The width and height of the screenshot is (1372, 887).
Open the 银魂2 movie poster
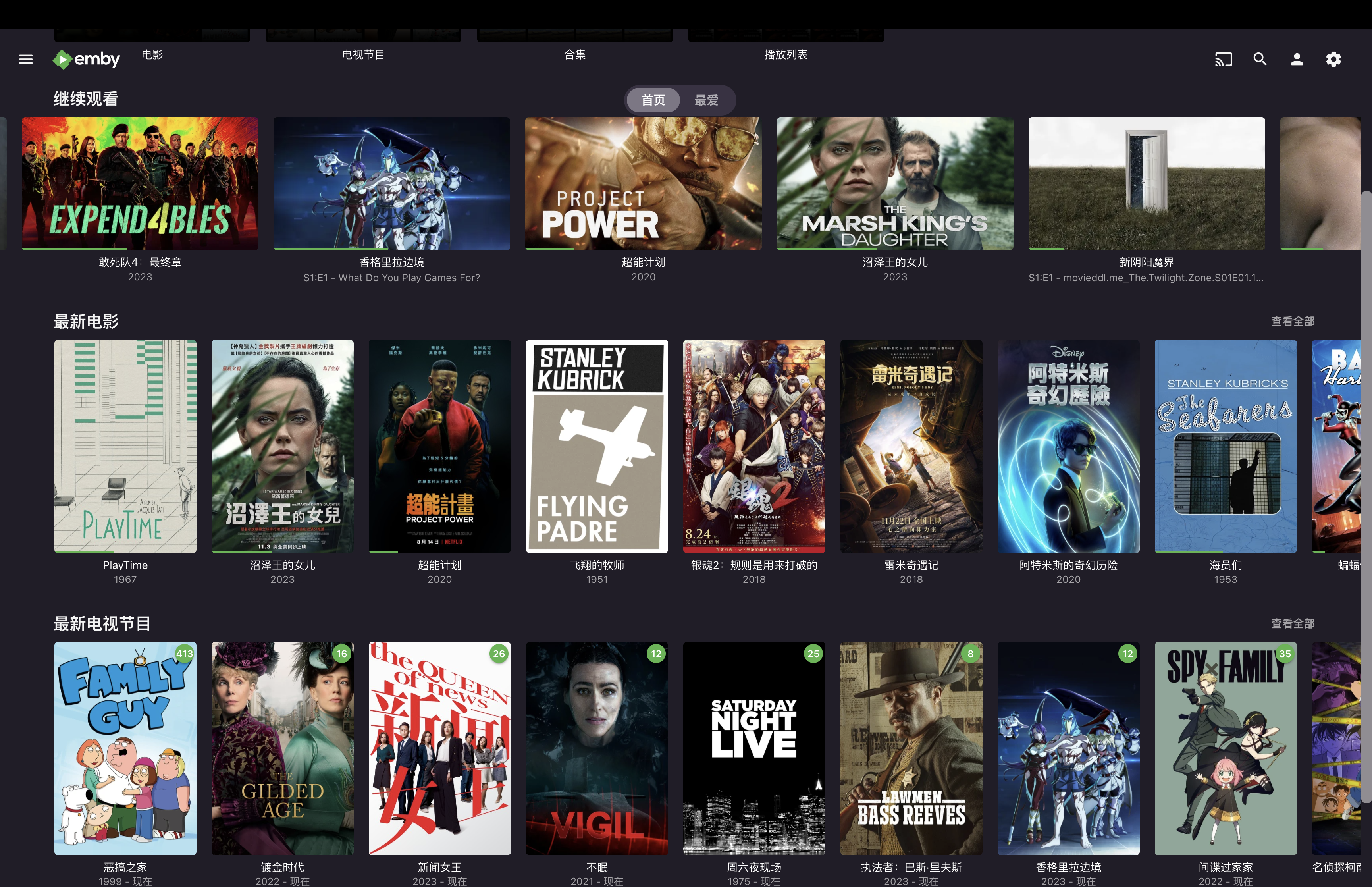754,446
